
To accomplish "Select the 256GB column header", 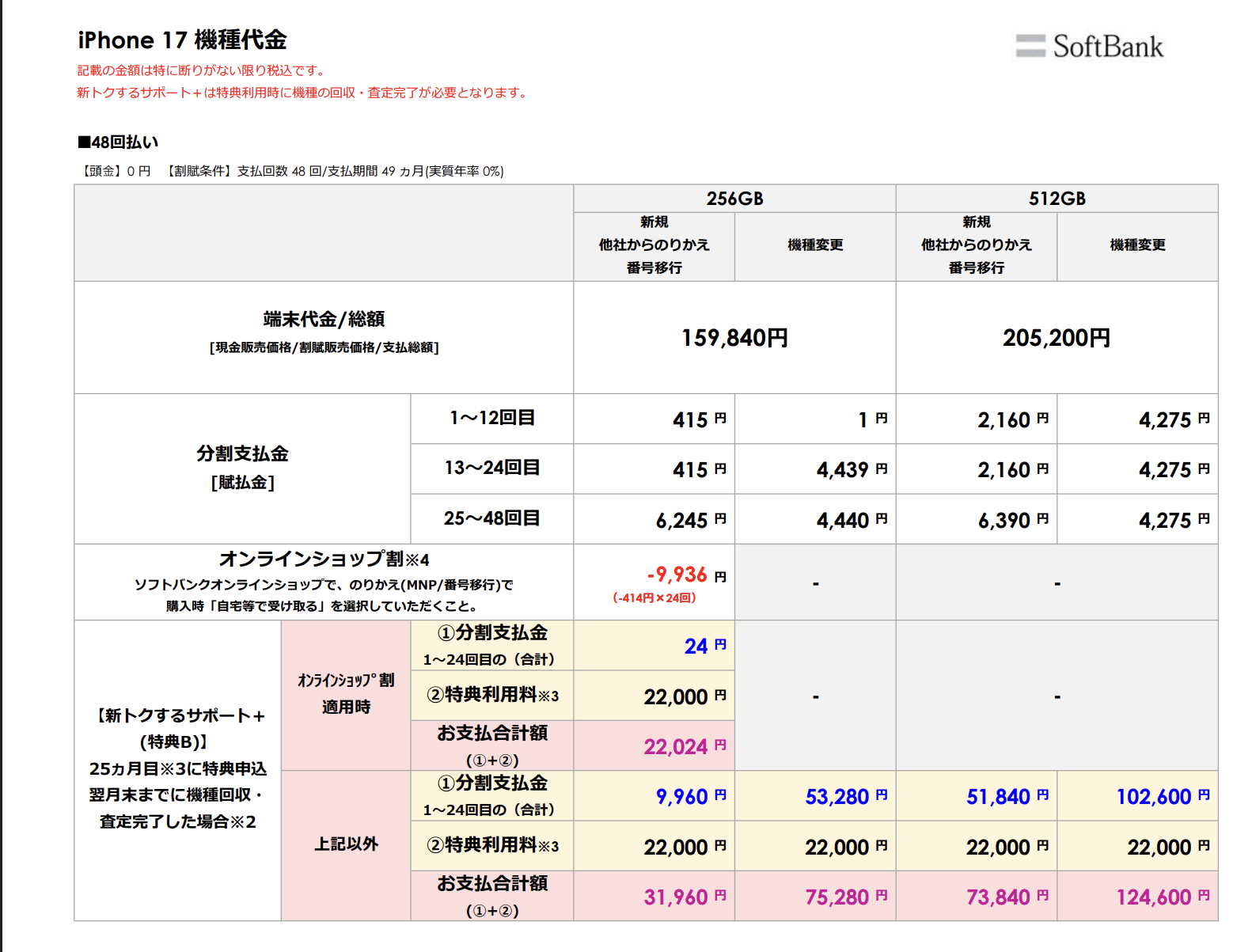I will [x=734, y=199].
